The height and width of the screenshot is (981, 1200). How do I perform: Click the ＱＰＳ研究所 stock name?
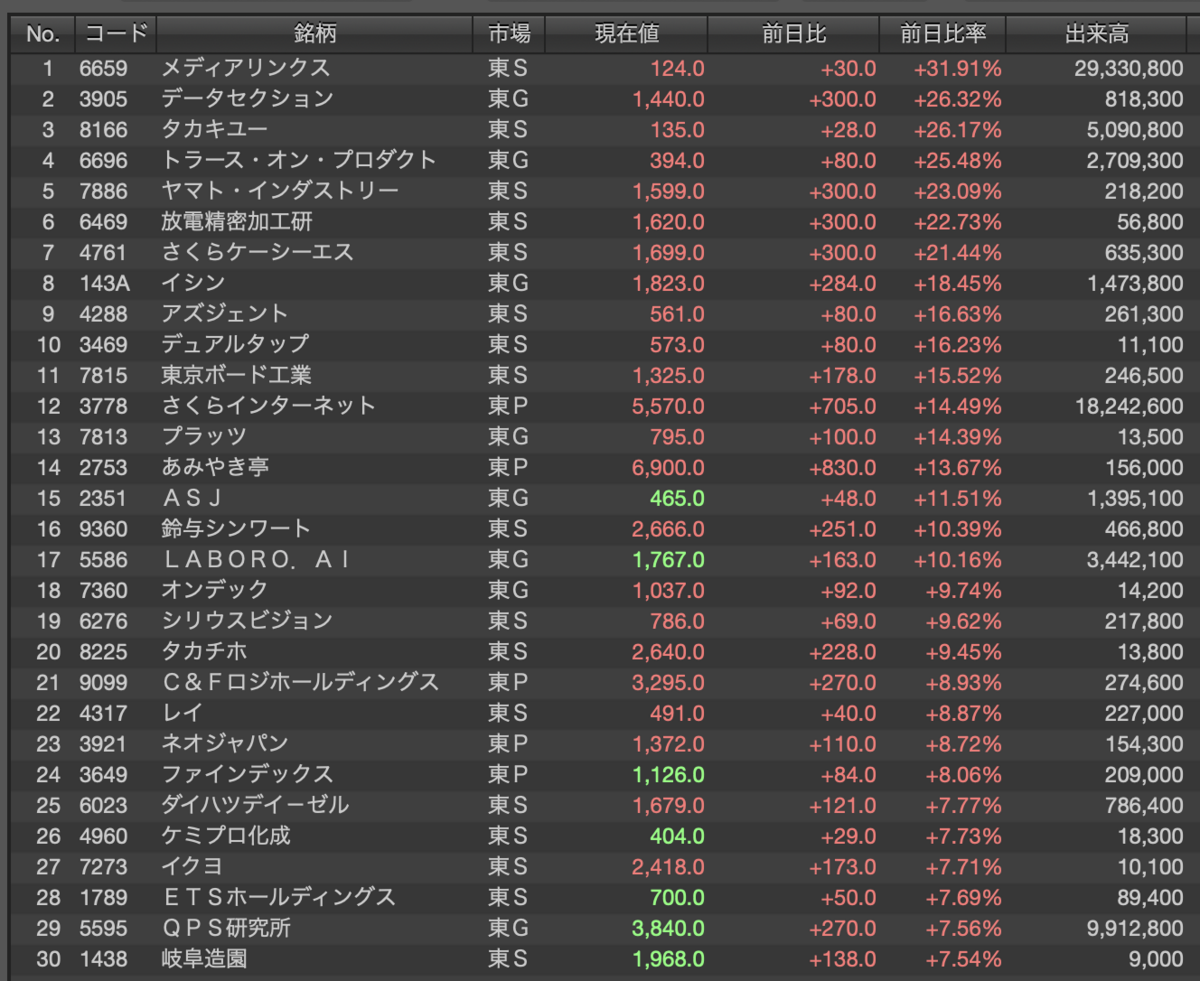click(225, 928)
